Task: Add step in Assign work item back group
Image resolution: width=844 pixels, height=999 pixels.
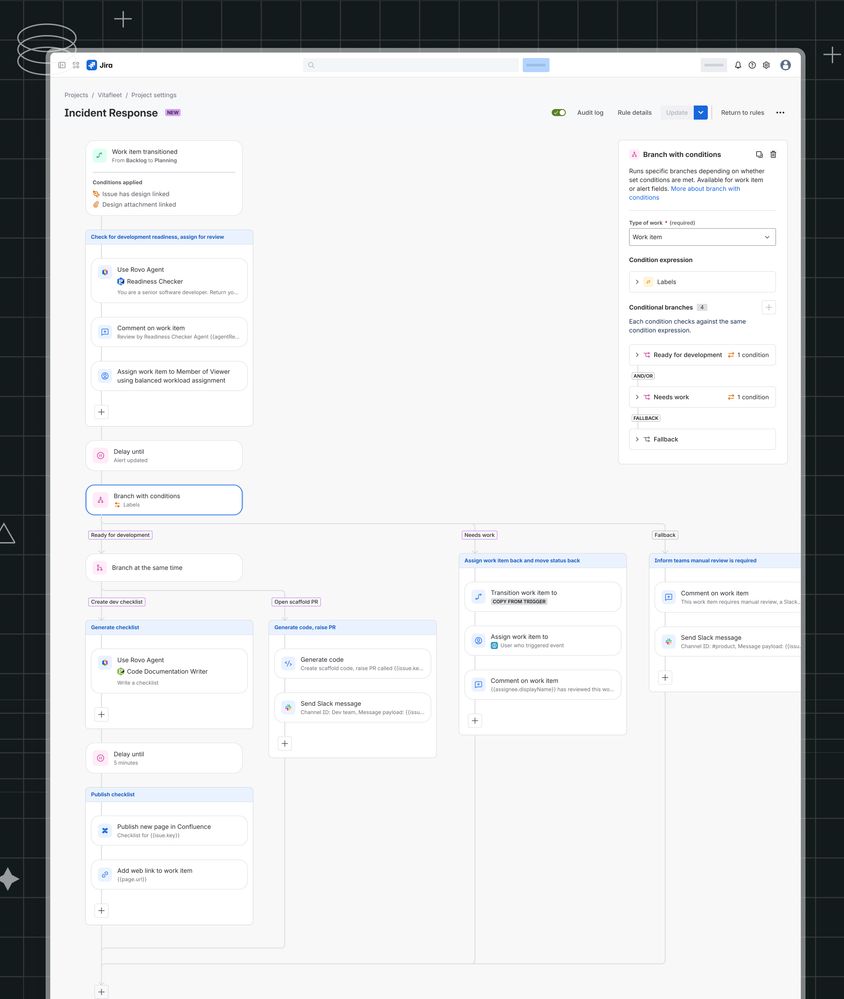Action: [x=475, y=721]
